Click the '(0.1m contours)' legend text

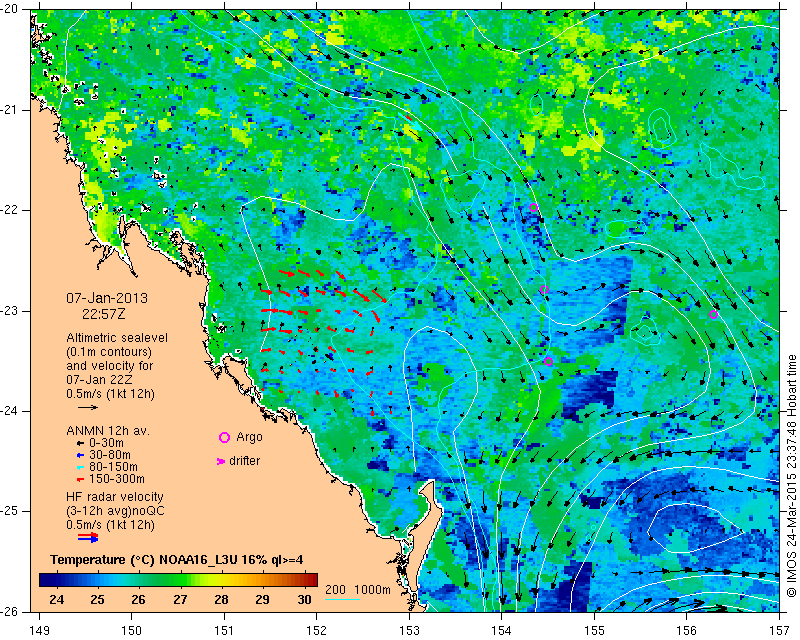click(109, 352)
